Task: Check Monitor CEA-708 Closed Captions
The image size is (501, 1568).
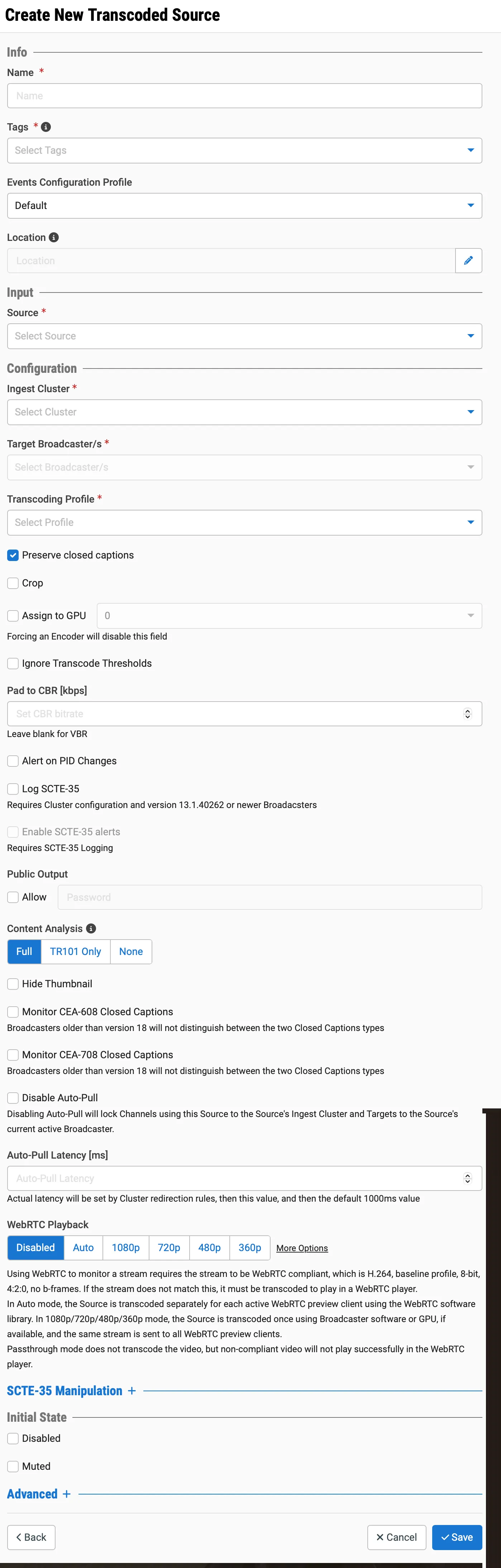Action: [13, 1055]
